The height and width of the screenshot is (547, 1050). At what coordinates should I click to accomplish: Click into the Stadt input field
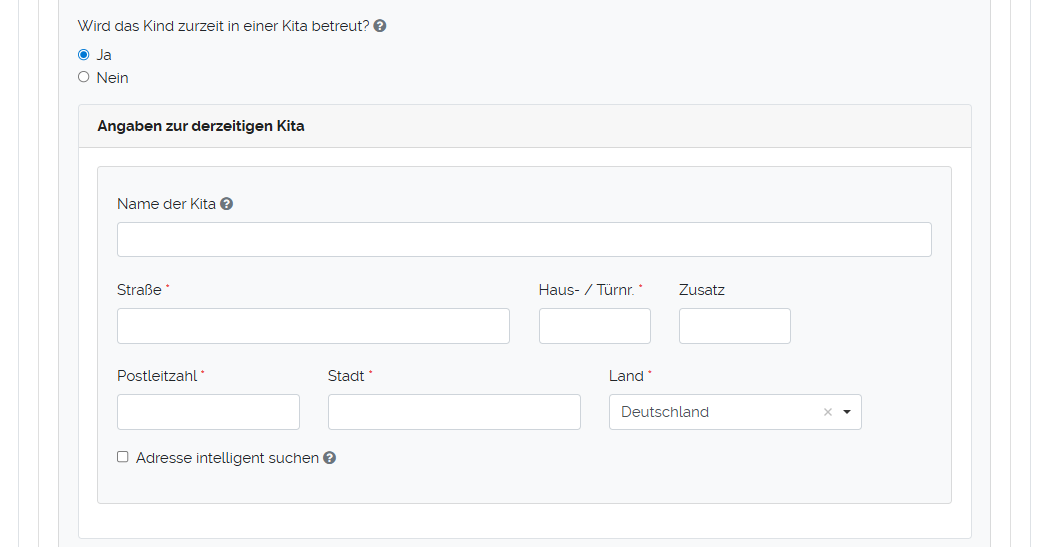454,412
